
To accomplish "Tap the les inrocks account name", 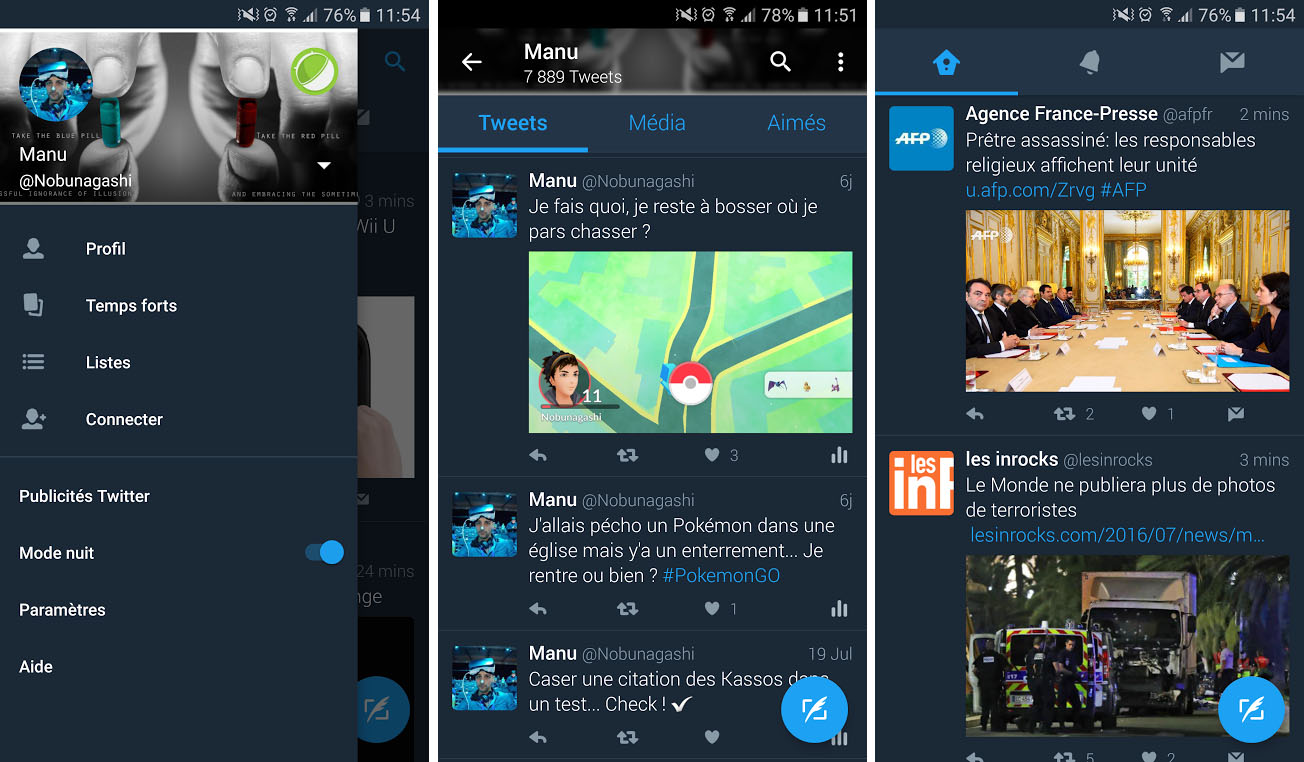I will point(1012,459).
